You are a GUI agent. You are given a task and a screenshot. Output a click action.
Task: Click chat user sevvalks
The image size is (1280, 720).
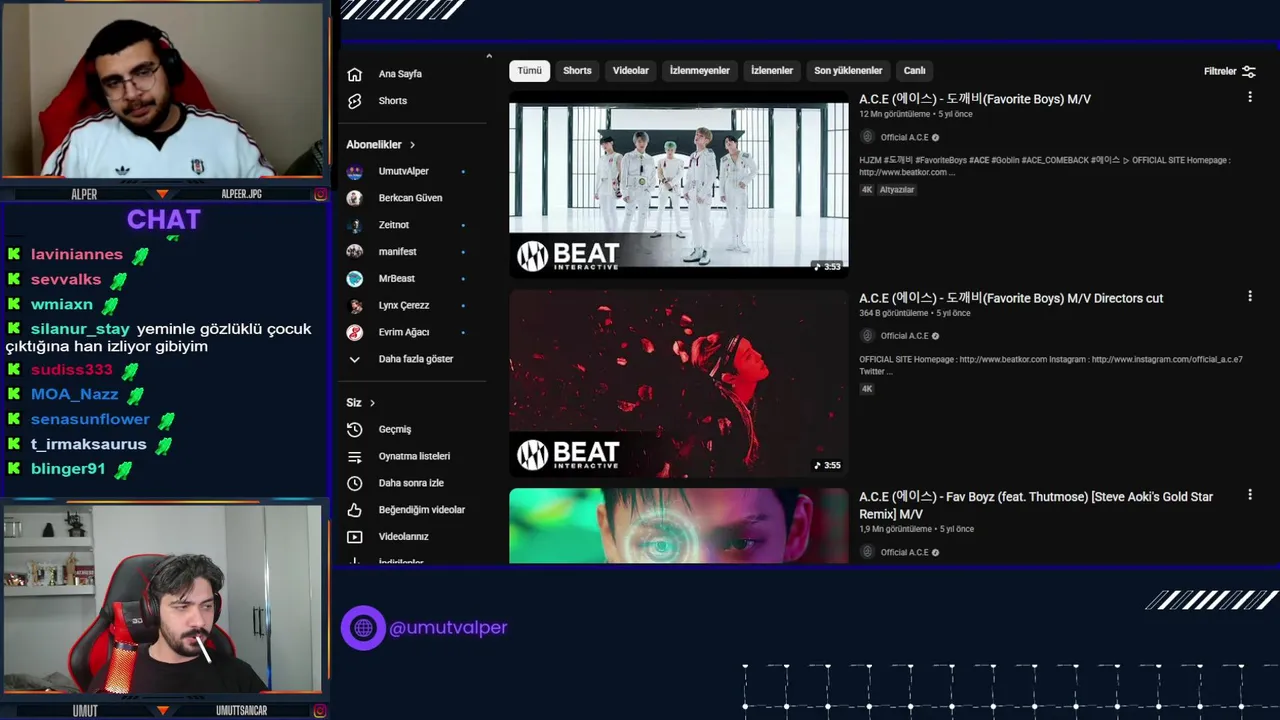point(66,280)
